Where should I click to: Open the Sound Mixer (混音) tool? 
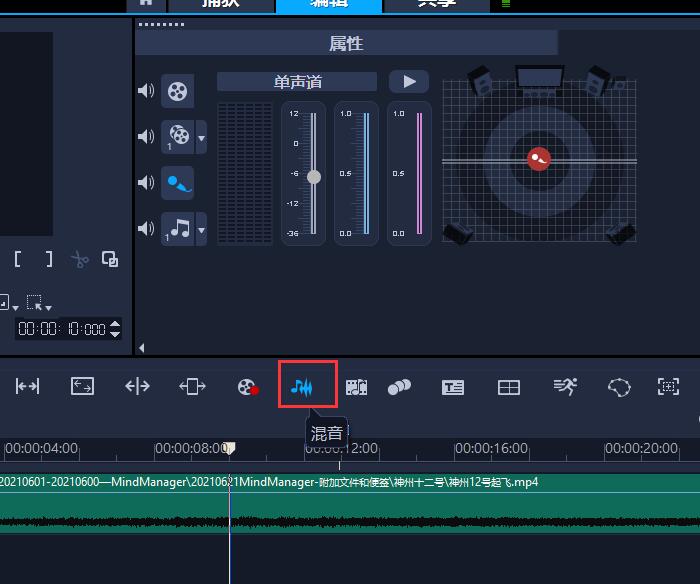click(307, 386)
